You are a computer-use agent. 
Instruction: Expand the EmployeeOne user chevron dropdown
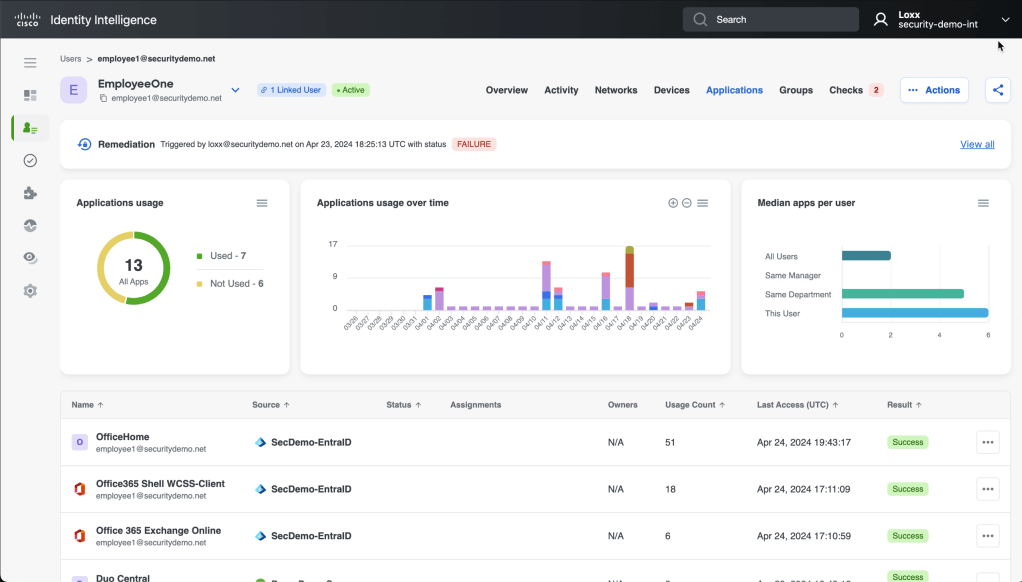click(x=235, y=90)
